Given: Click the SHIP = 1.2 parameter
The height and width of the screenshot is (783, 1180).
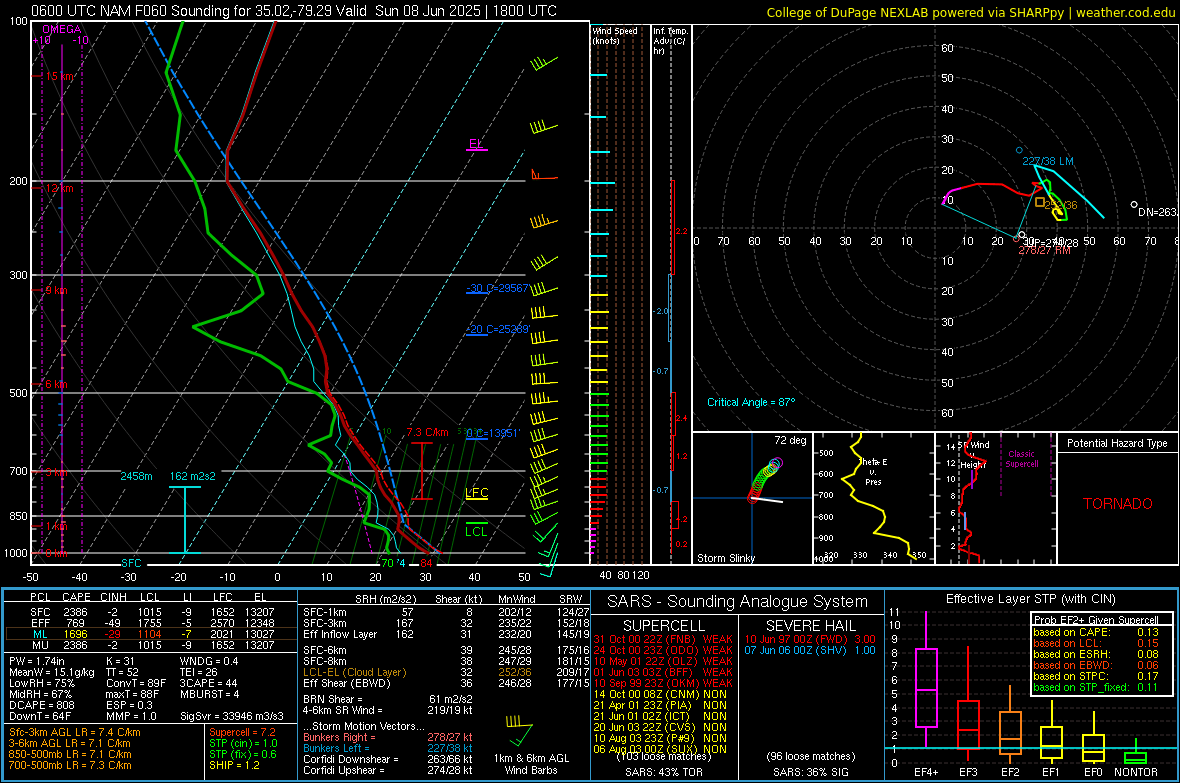Looking at the screenshot, I should [x=234, y=765].
